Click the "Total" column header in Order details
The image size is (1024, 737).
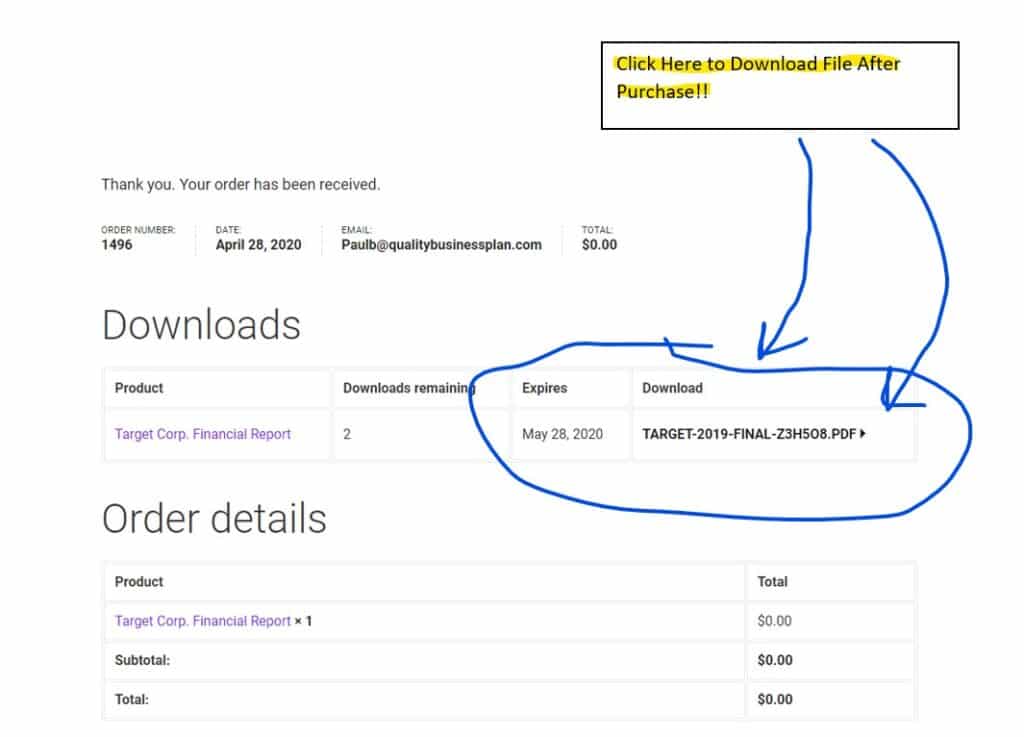pyautogui.click(x=772, y=581)
